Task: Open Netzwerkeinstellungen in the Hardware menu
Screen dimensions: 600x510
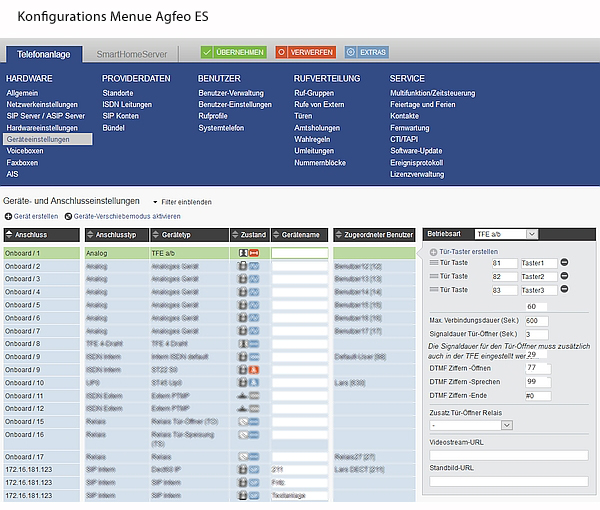Action: (42, 104)
